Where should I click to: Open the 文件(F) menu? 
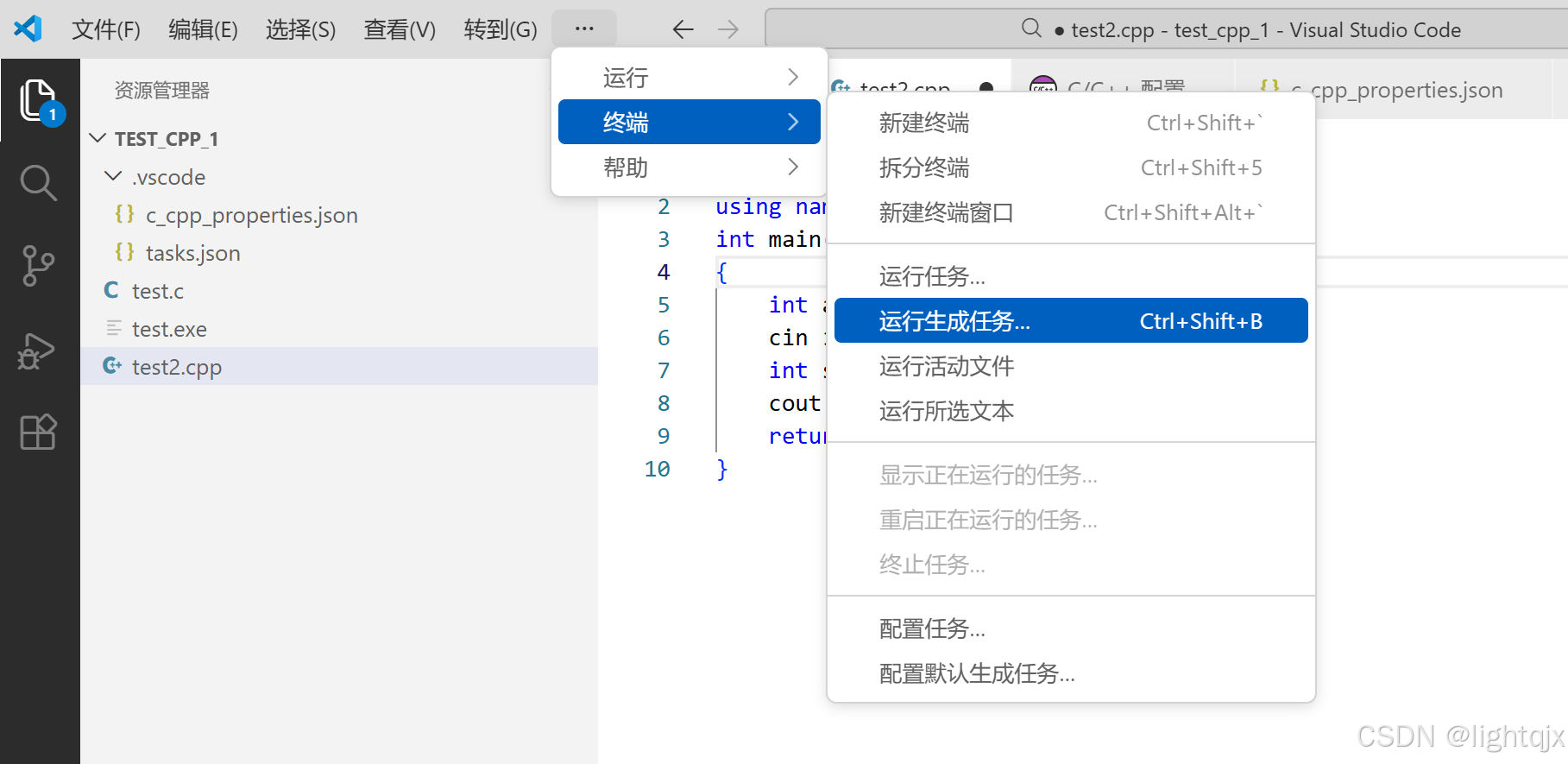click(106, 29)
